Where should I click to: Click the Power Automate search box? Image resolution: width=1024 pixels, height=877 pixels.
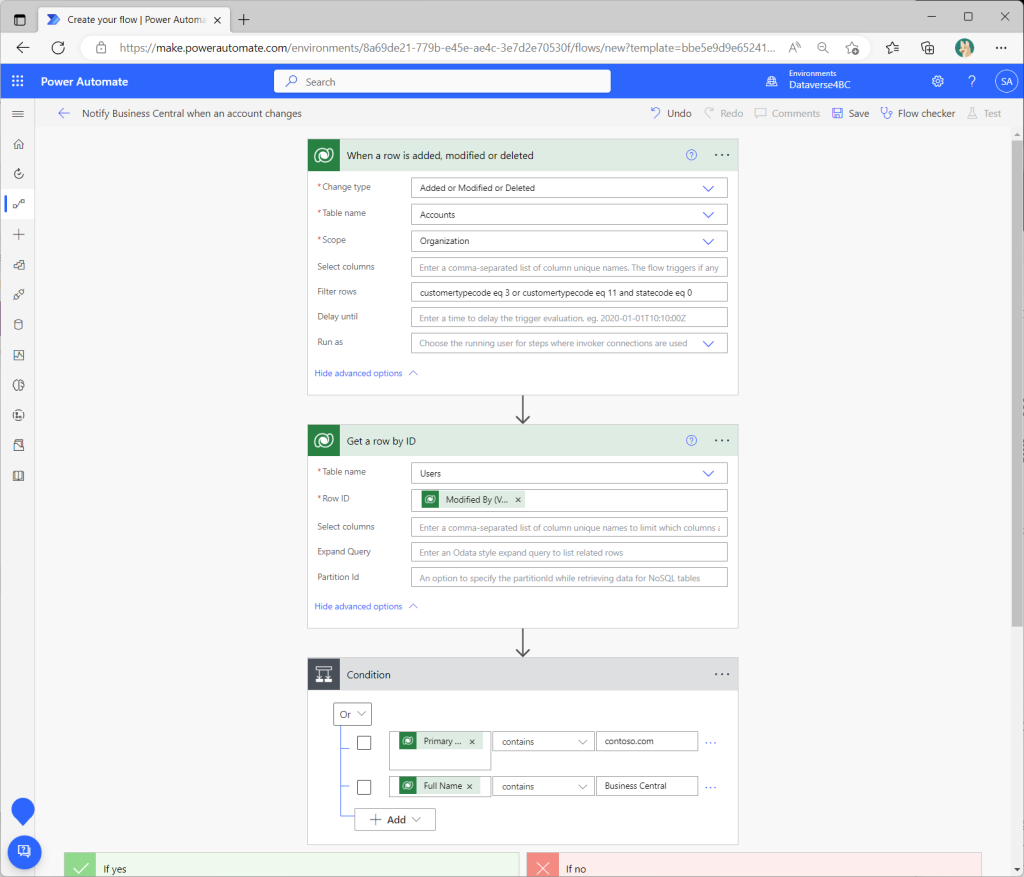point(442,82)
